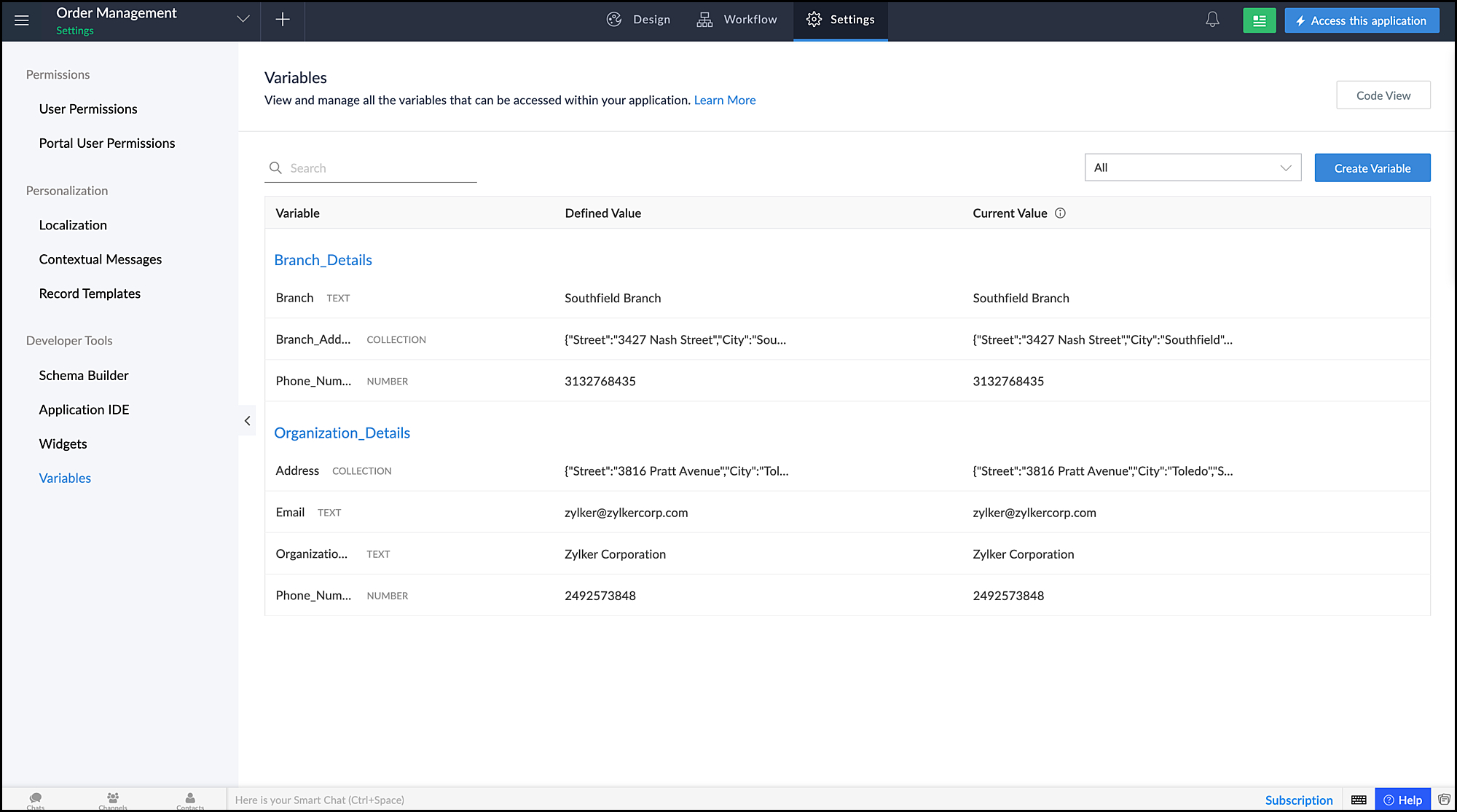Click the plus icon in header
The width and height of the screenshot is (1457, 812).
283,20
